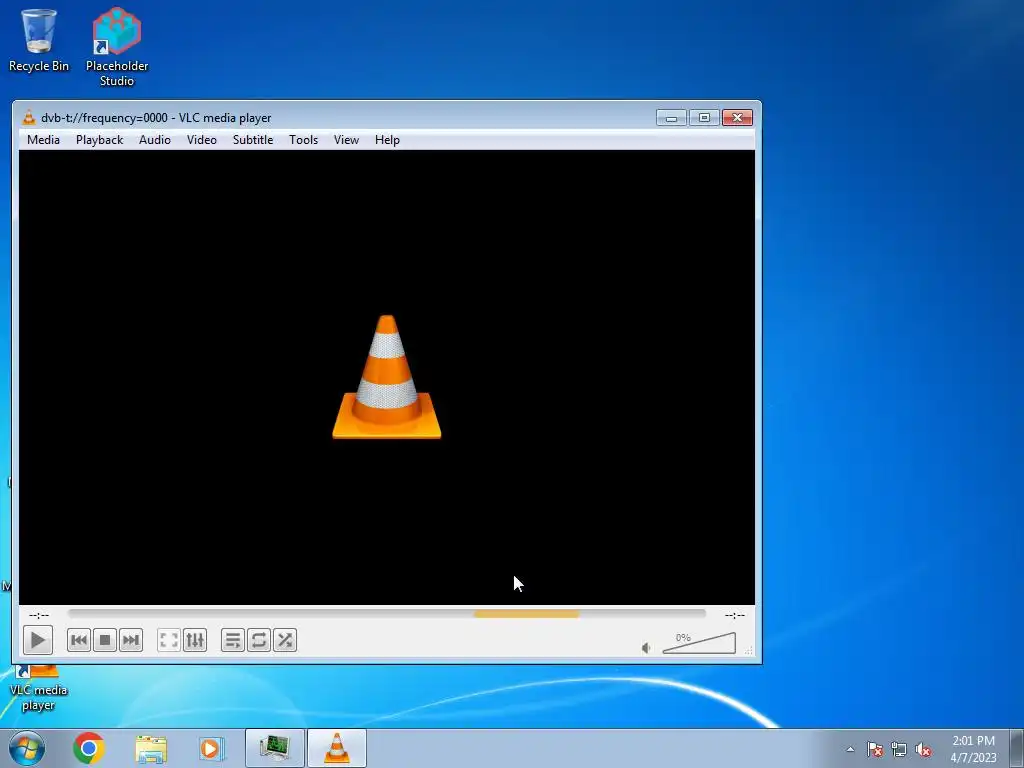Viewport: 1024px width, 768px height.
Task: Show the playlist panel
Action: coord(232,640)
